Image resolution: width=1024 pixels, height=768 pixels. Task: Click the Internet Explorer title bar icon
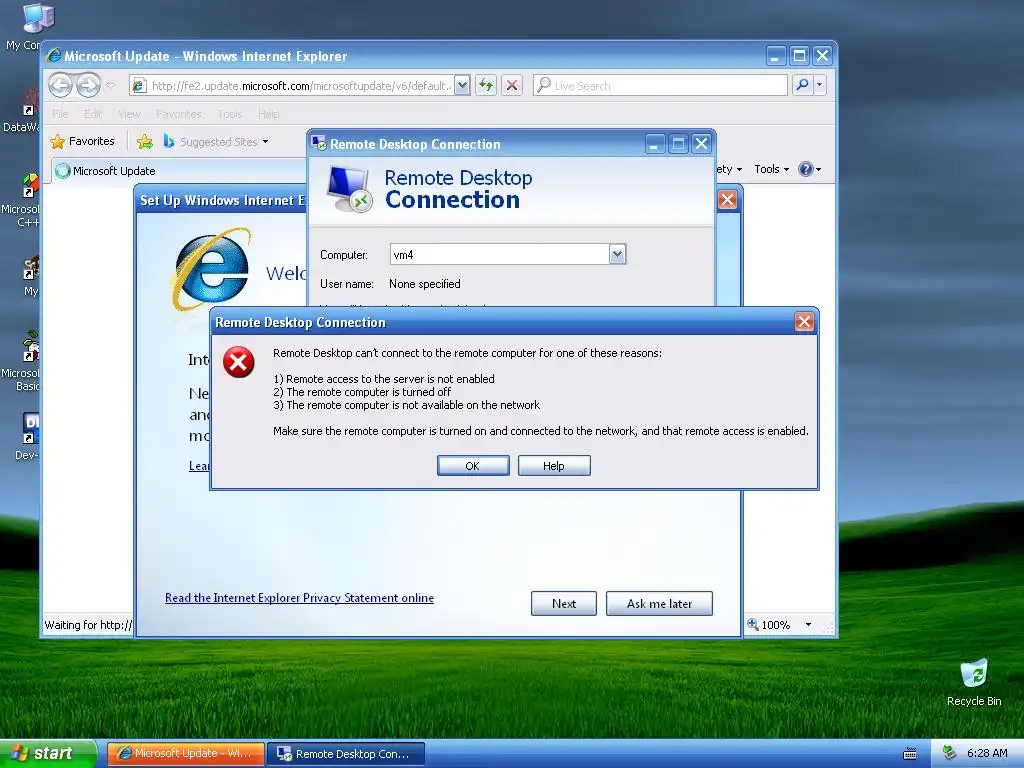(x=54, y=56)
